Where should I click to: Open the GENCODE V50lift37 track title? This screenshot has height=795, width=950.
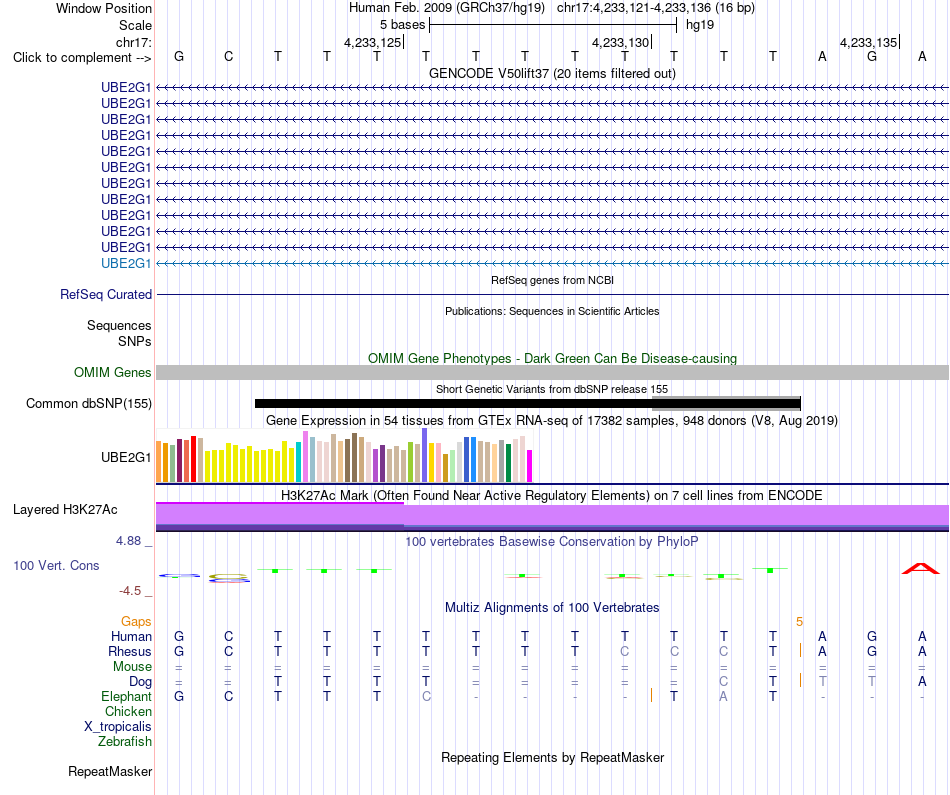(x=552, y=73)
